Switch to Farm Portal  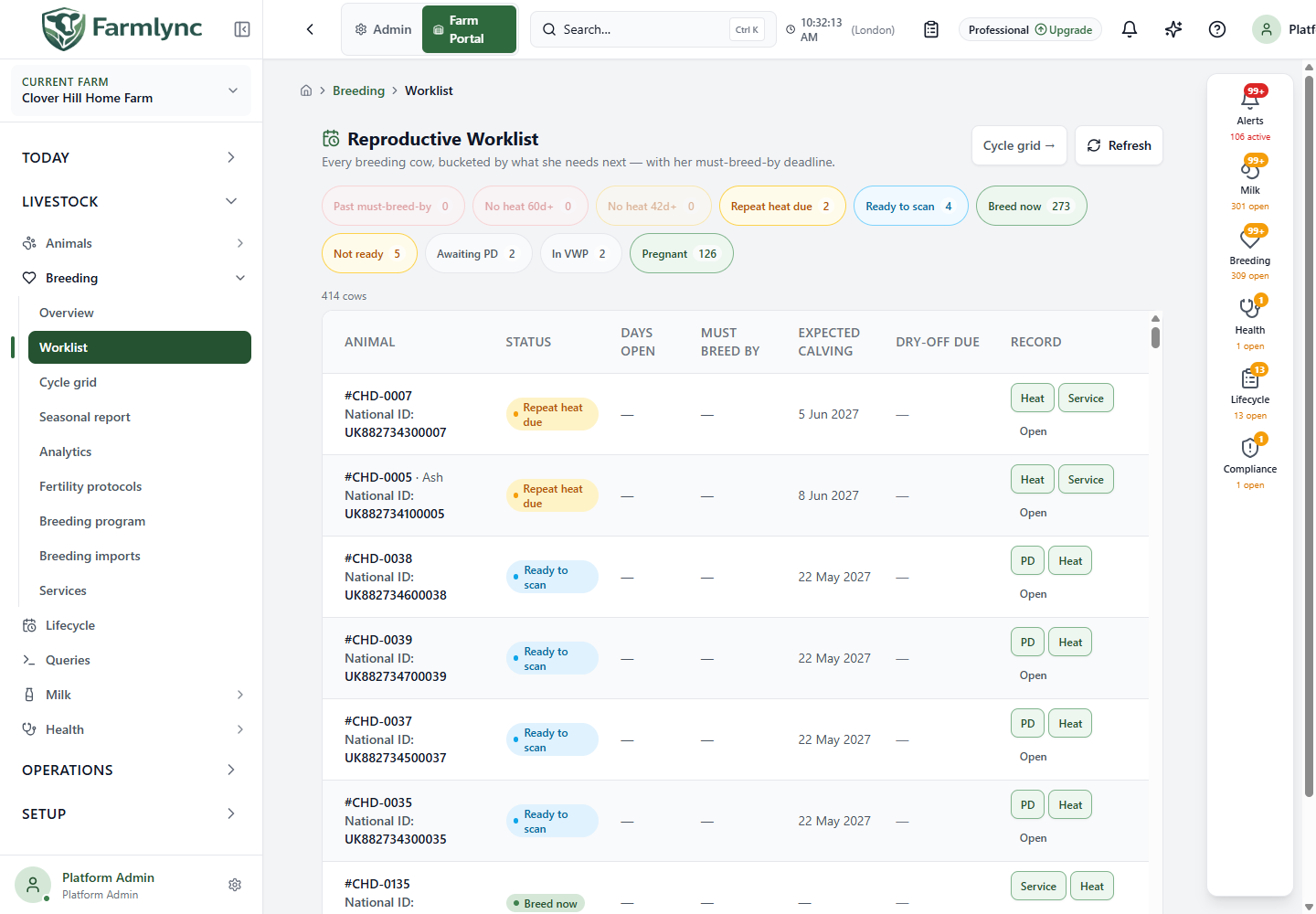point(469,29)
